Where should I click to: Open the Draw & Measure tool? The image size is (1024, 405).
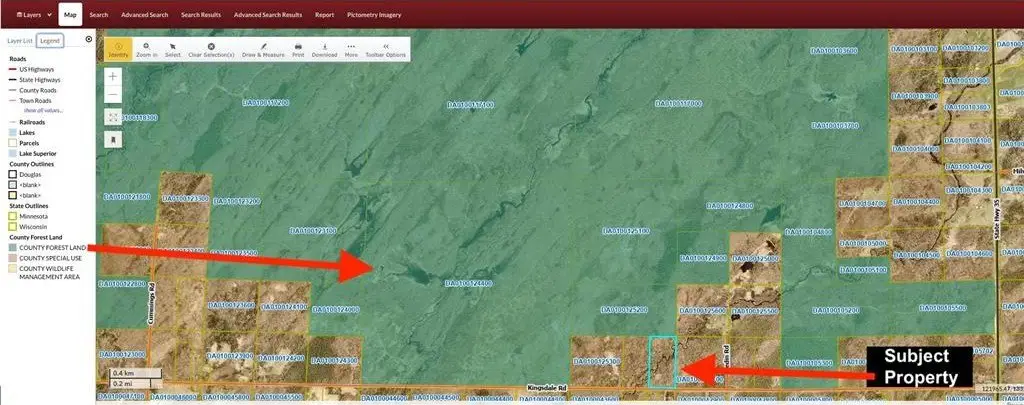264,49
